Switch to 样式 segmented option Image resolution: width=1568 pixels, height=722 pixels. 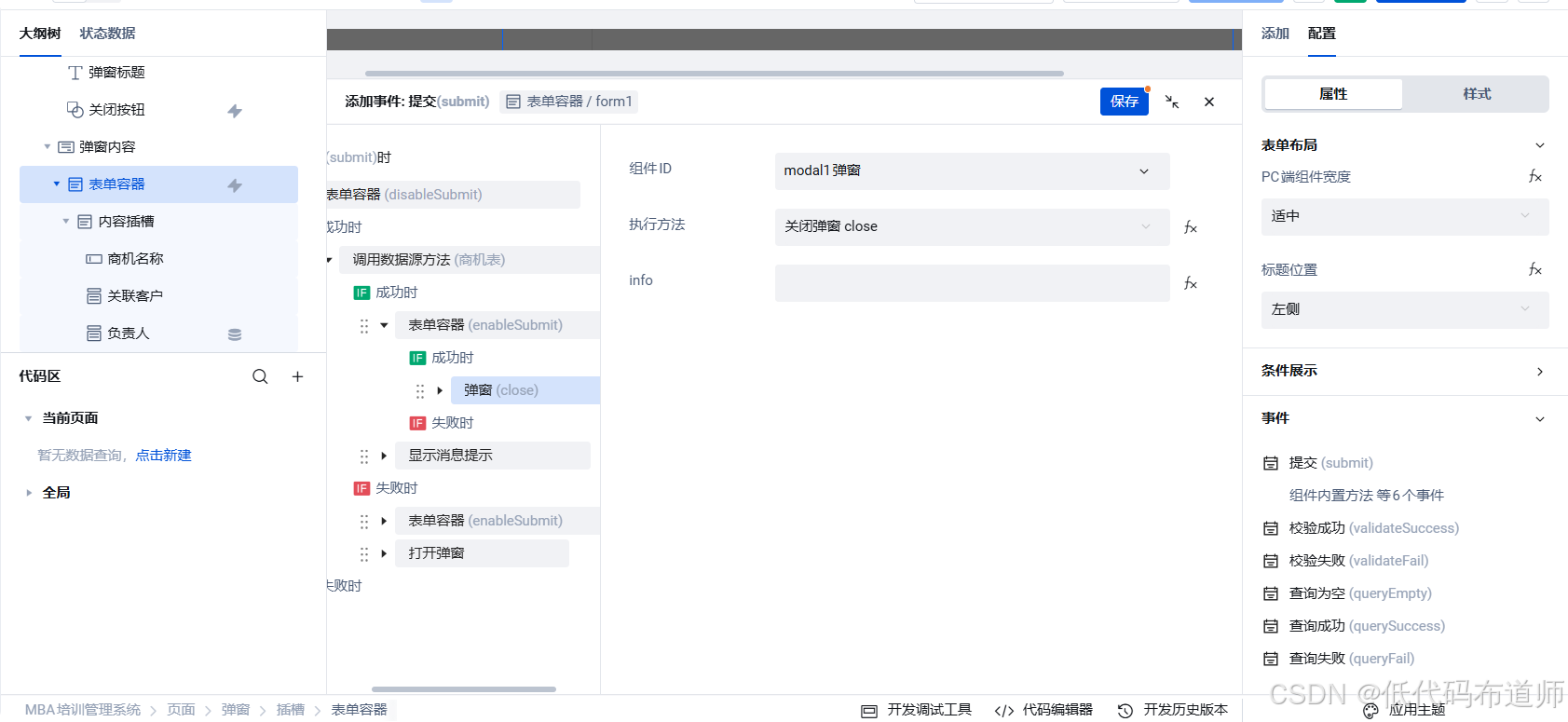coord(1477,94)
